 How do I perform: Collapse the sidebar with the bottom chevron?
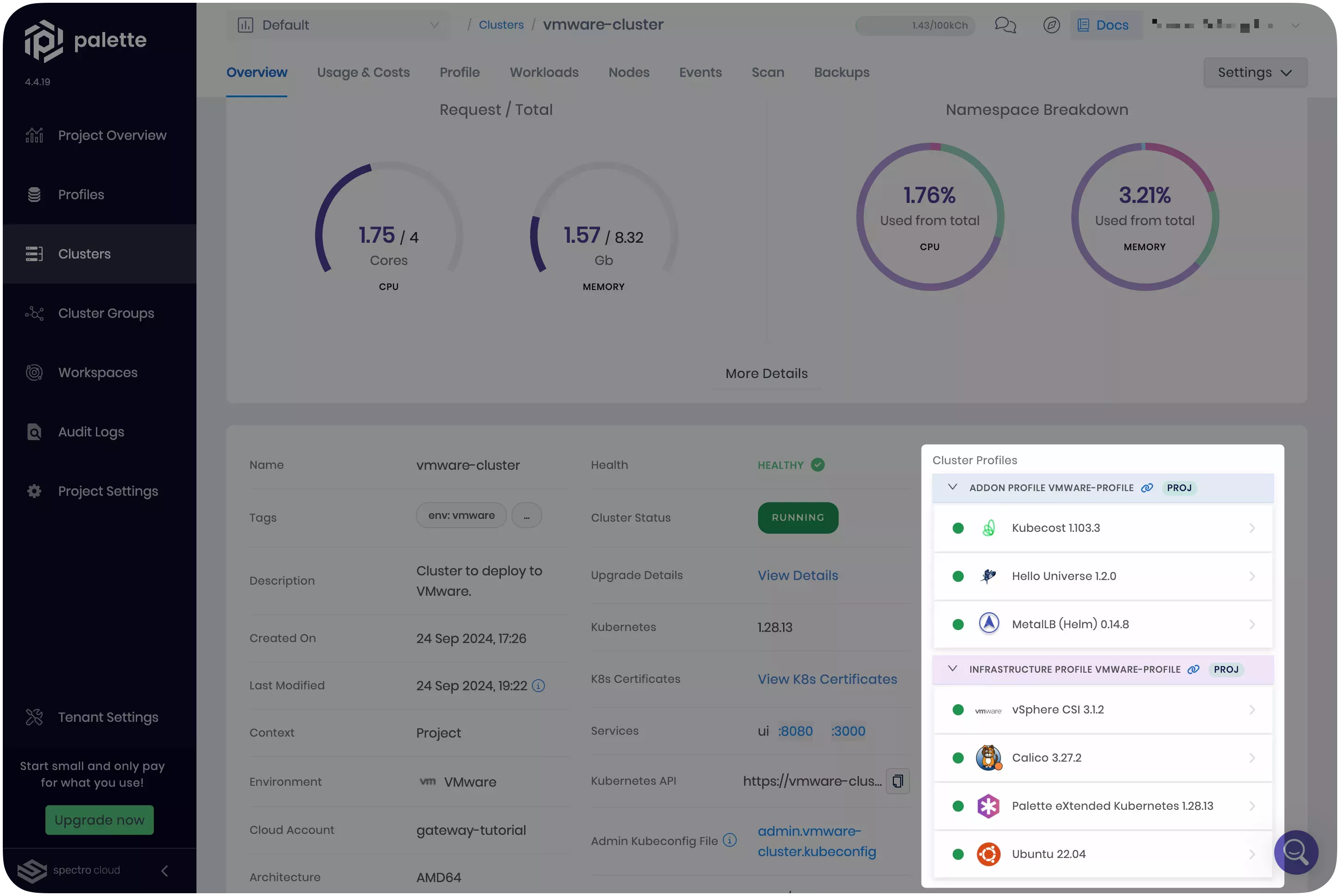point(164,870)
